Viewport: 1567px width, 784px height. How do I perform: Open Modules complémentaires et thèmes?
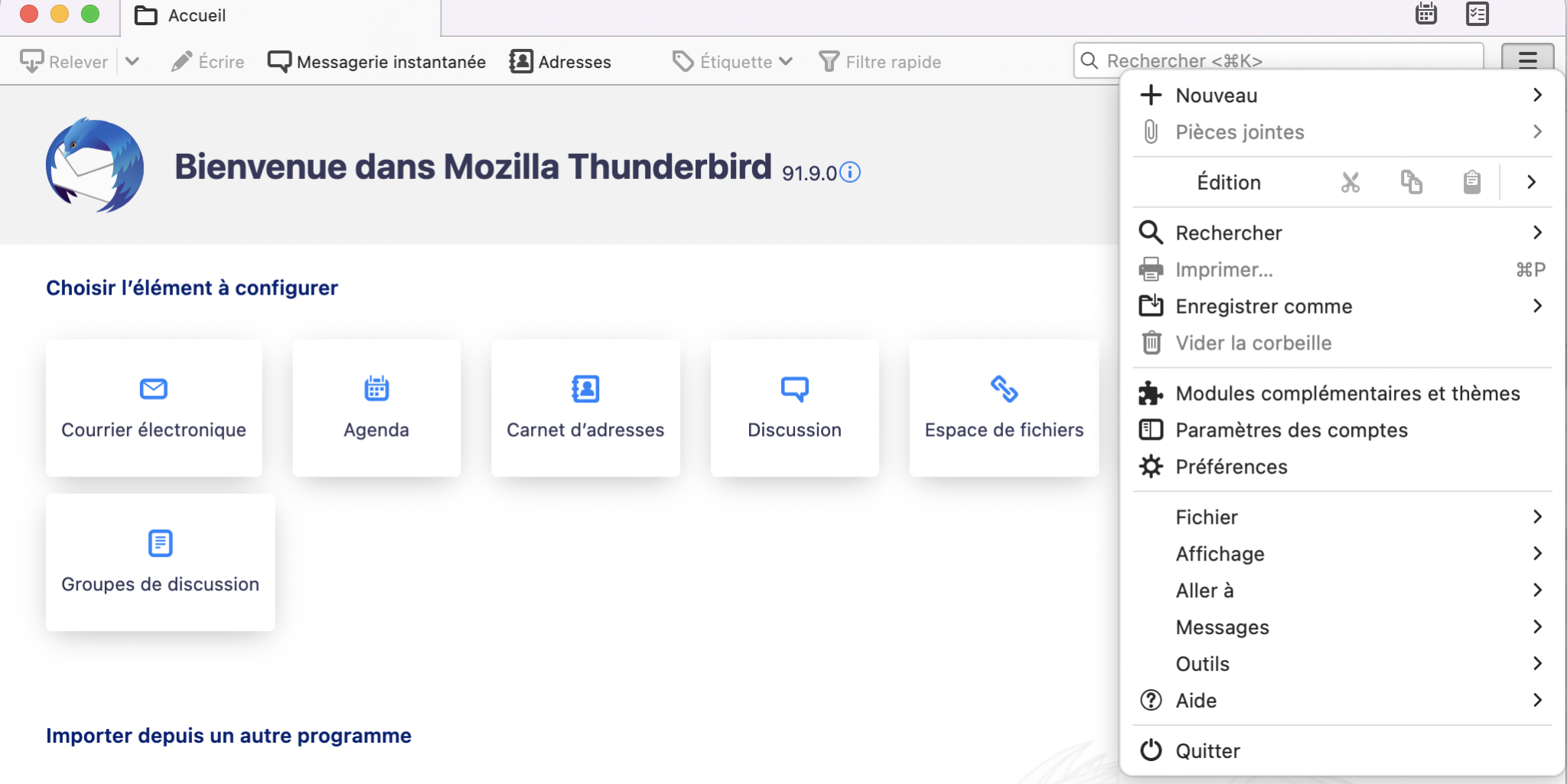coord(1341,394)
